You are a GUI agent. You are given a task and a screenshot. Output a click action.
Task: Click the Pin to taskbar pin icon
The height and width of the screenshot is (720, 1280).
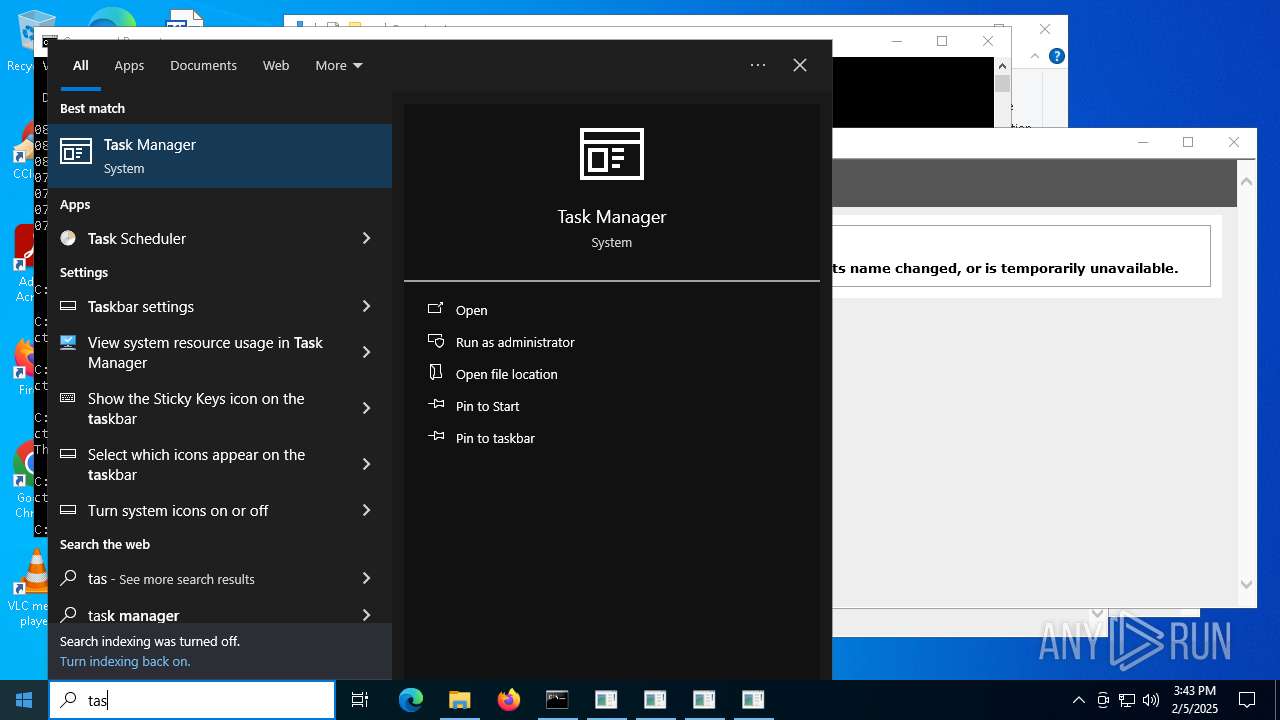point(436,437)
